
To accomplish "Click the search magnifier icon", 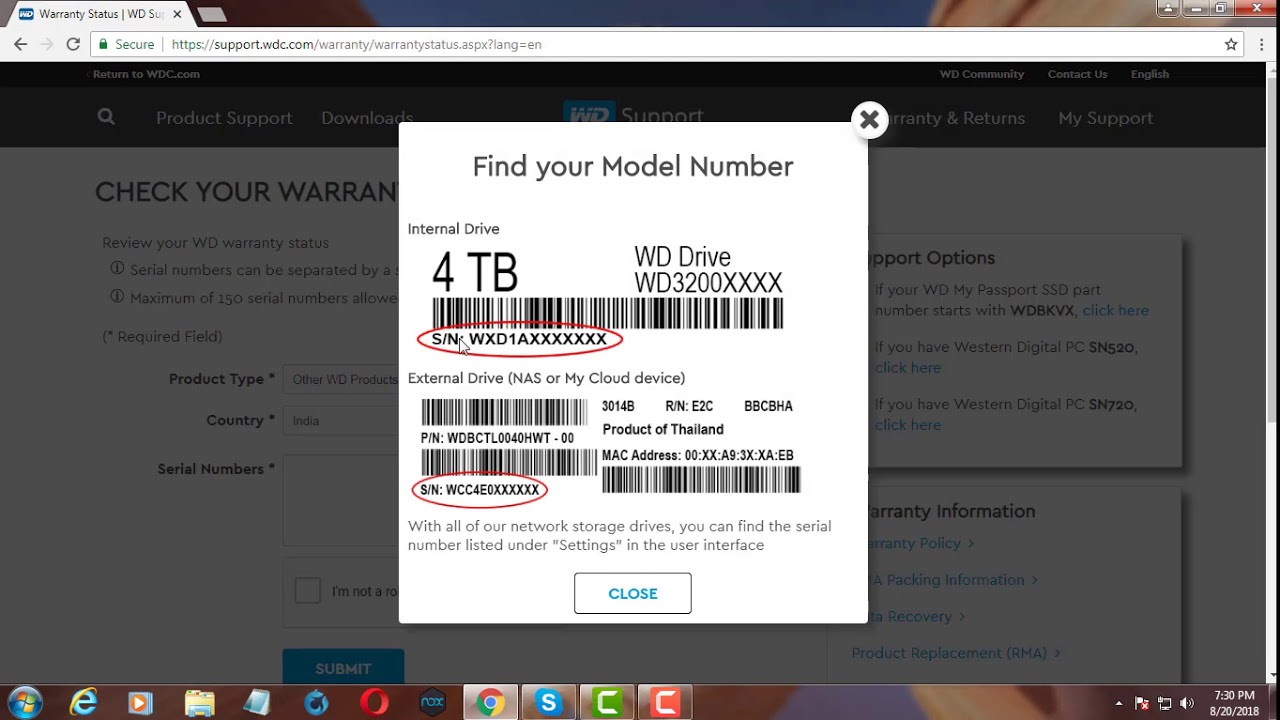I will click(x=106, y=117).
